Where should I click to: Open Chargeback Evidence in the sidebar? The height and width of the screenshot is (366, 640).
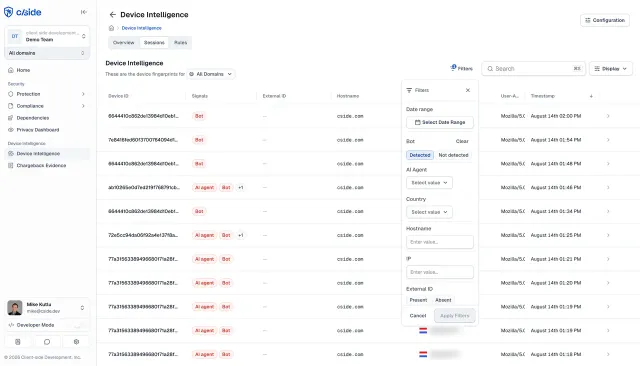pyautogui.click(x=47, y=166)
